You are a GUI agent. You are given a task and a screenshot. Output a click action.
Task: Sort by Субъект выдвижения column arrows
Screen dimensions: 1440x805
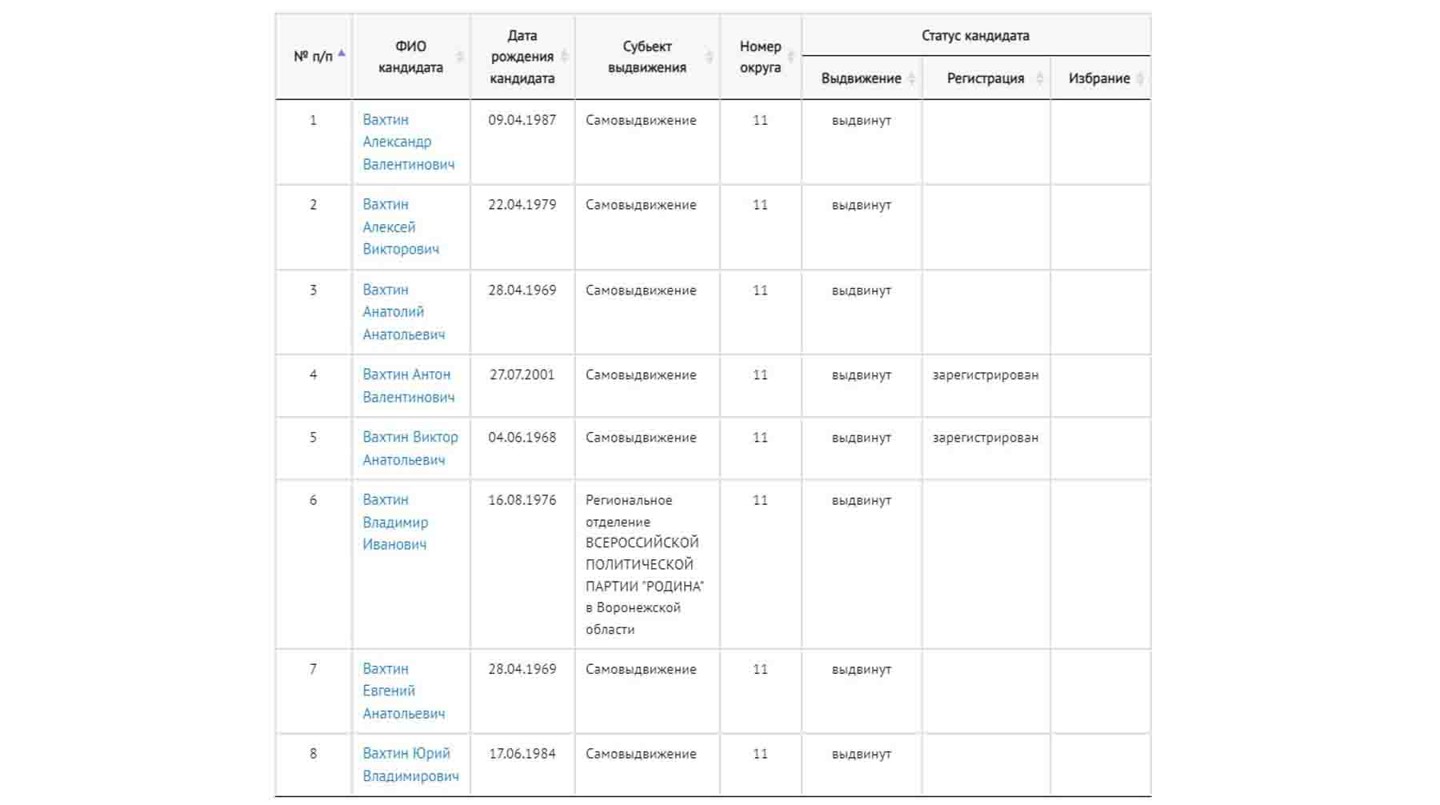point(709,57)
